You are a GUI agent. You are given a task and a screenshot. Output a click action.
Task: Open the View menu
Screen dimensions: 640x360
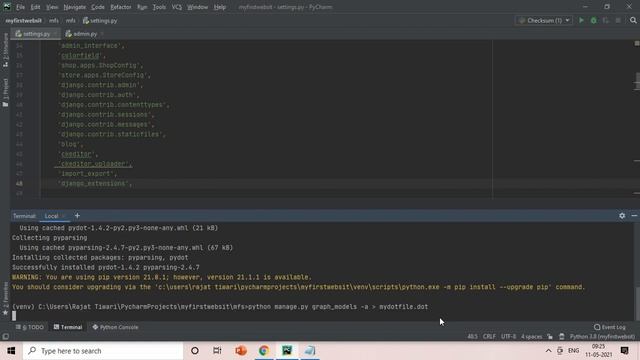tap(52, 7)
